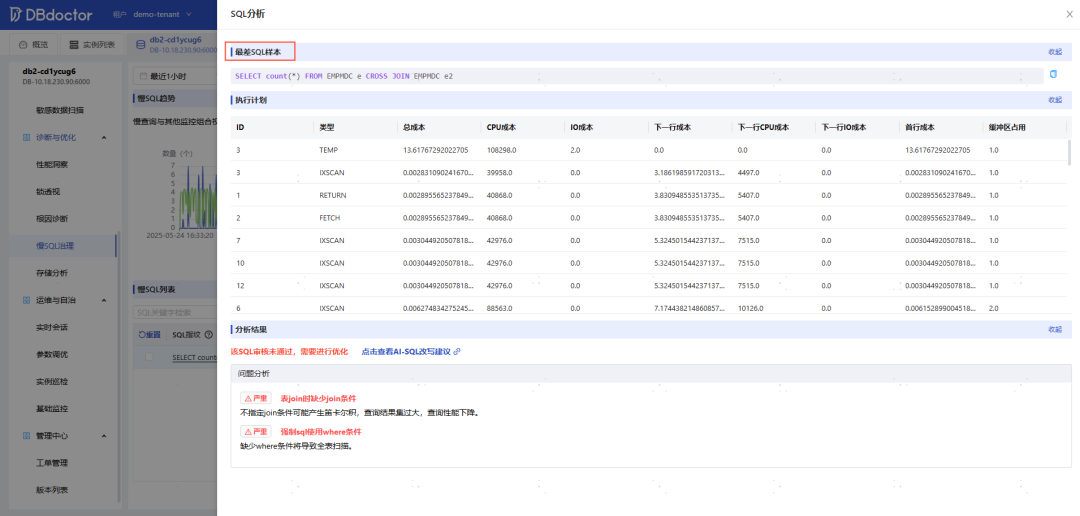This screenshot has height=516, width=1080.
Task: Collapse the 分析结果 section via 收起
Action: (1055, 329)
